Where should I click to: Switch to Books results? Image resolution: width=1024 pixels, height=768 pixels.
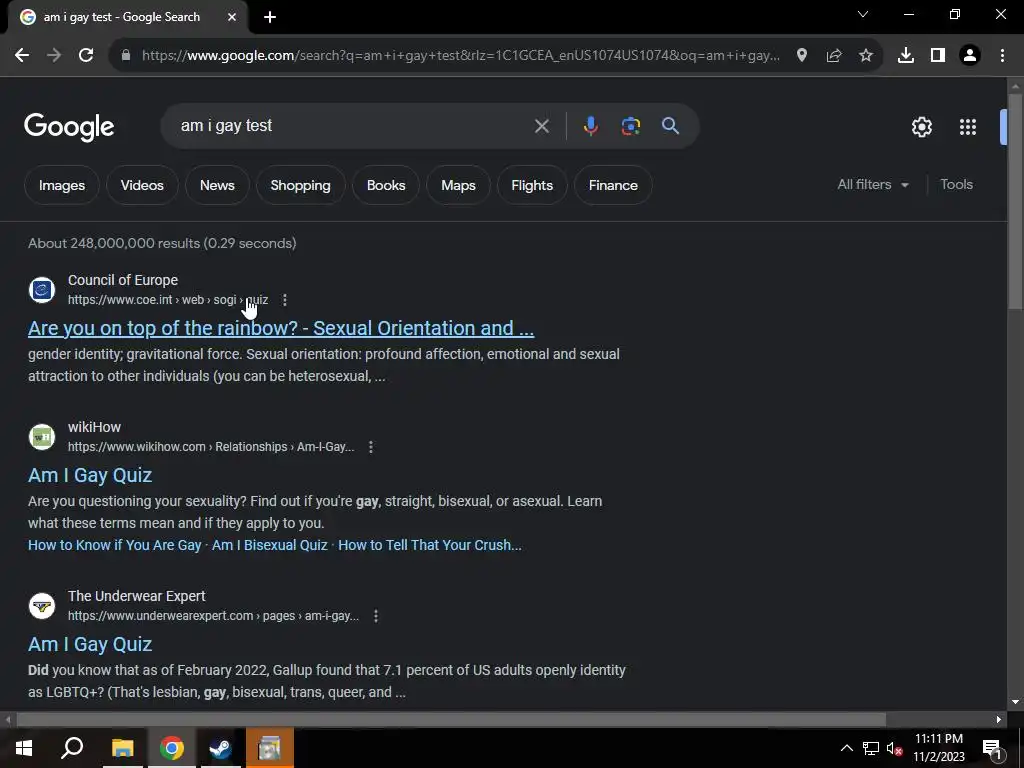[x=386, y=185]
